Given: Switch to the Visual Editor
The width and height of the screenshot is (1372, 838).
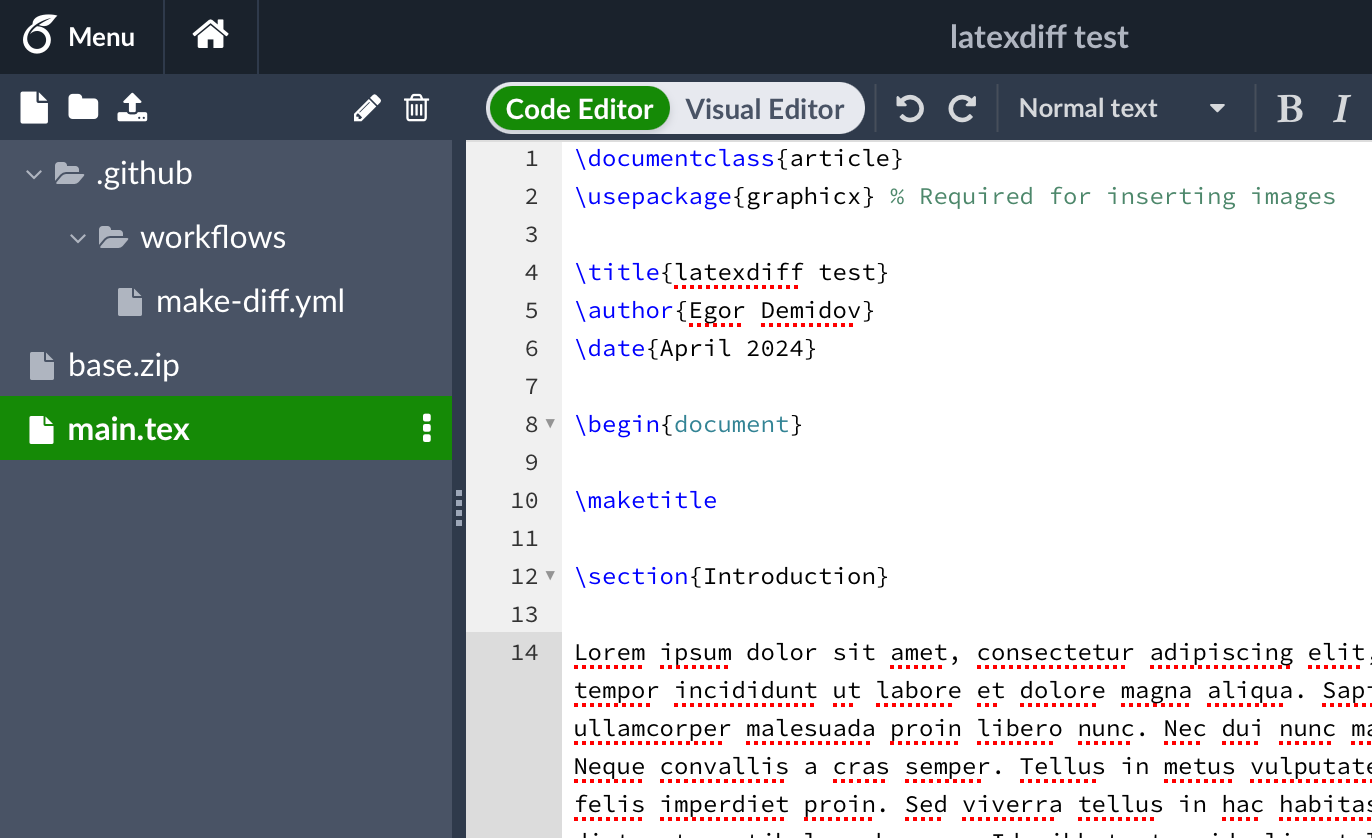Looking at the screenshot, I should click(765, 108).
